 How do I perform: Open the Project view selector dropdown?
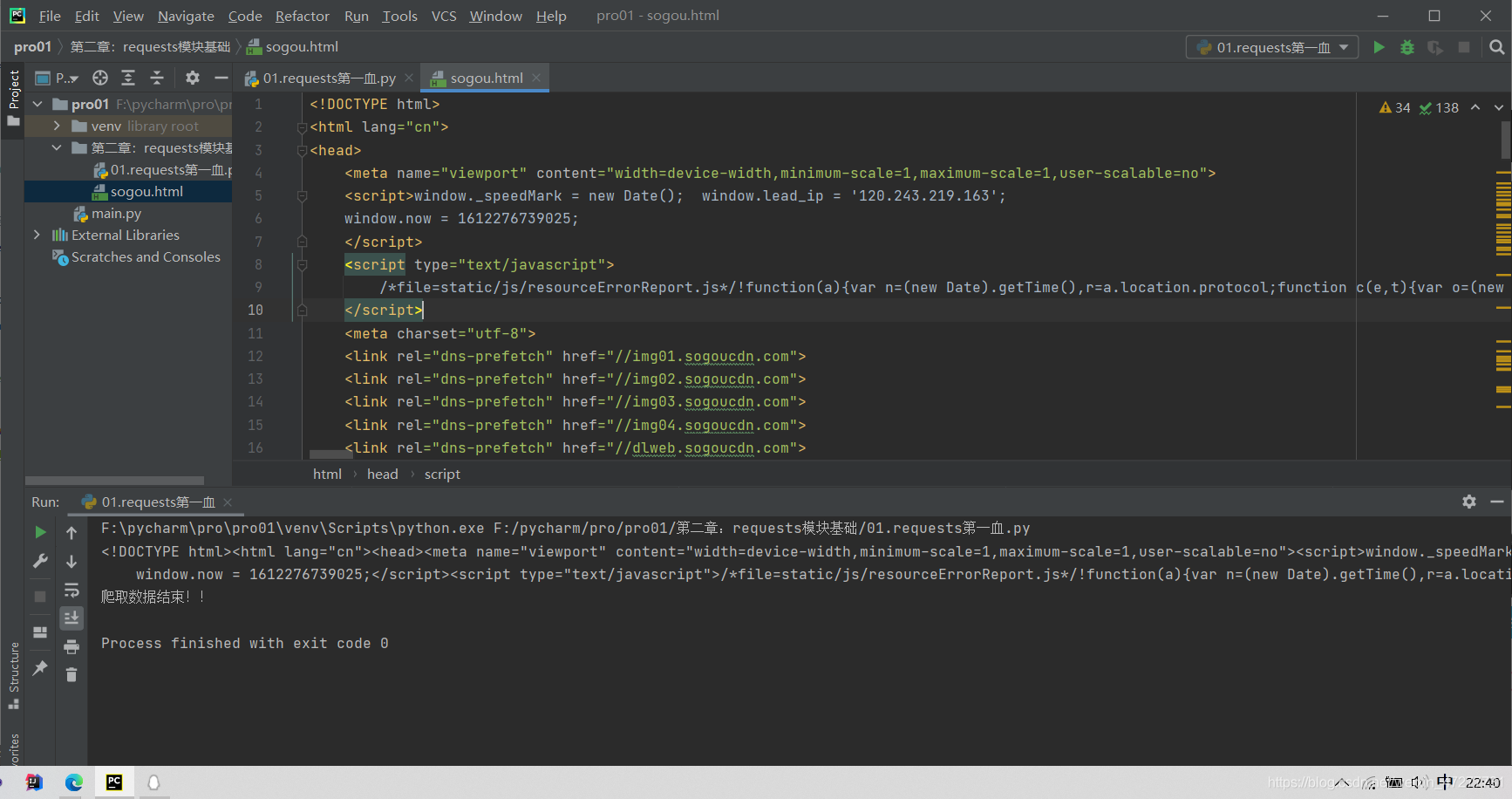[57, 78]
